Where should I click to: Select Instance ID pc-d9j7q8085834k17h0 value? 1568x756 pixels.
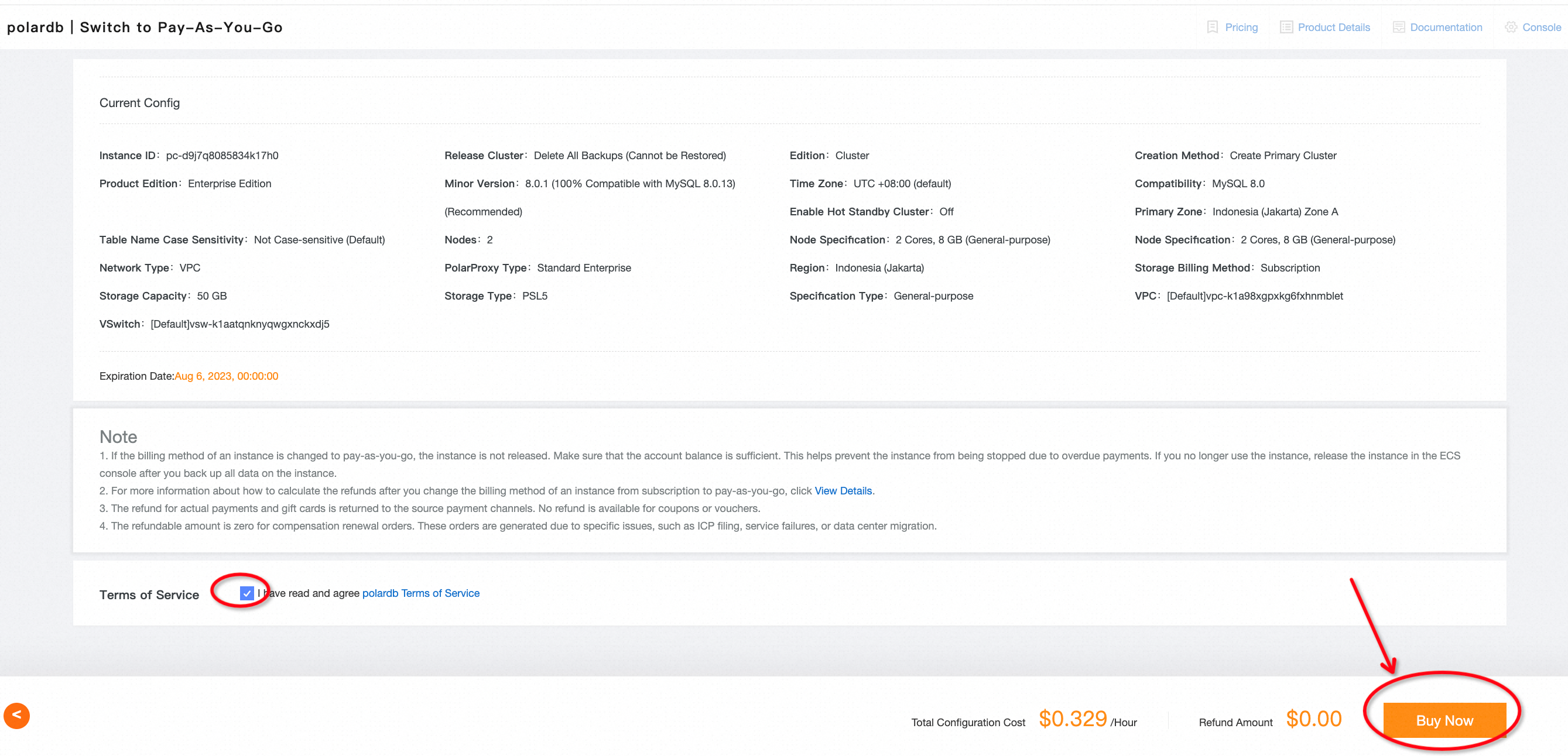coord(222,156)
